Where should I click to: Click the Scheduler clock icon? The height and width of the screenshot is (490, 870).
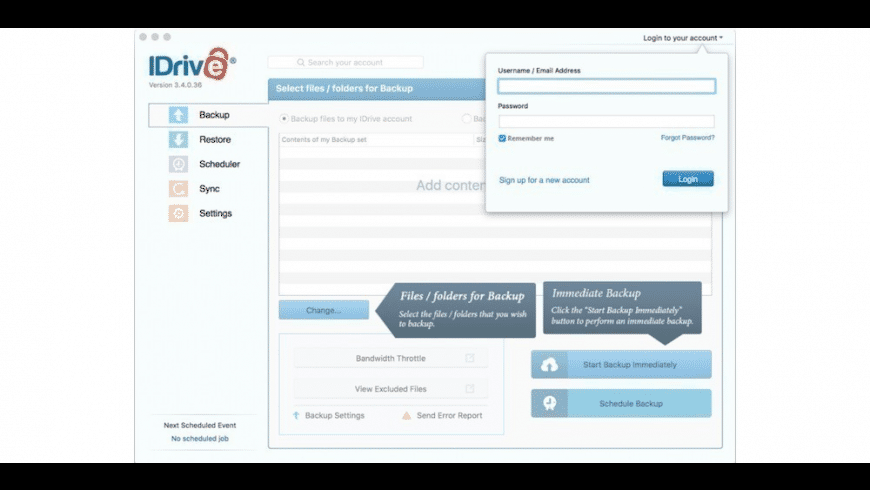pyautogui.click(x=178, y=164)
